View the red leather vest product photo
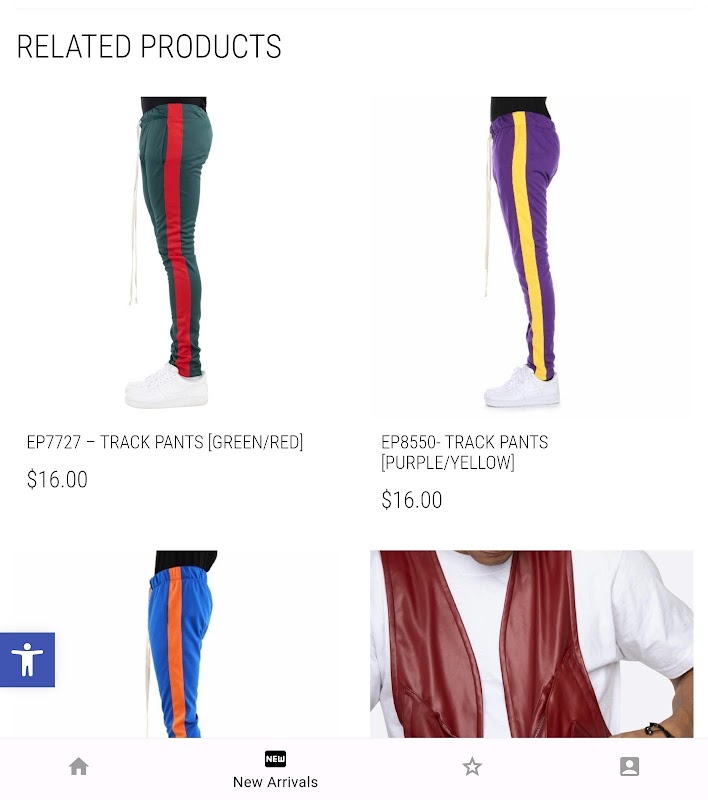708x800 pixels. tap(532, 644)
